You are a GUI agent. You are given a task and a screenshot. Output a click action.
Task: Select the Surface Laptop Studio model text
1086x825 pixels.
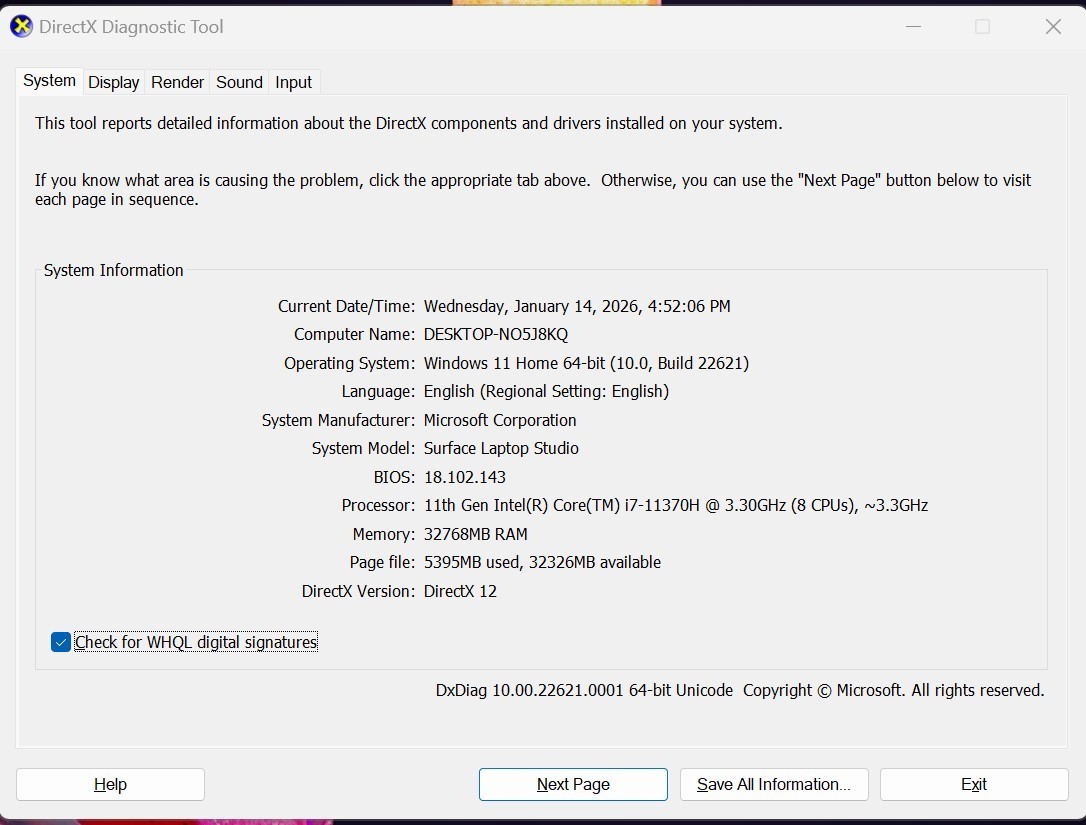[501, 448]
